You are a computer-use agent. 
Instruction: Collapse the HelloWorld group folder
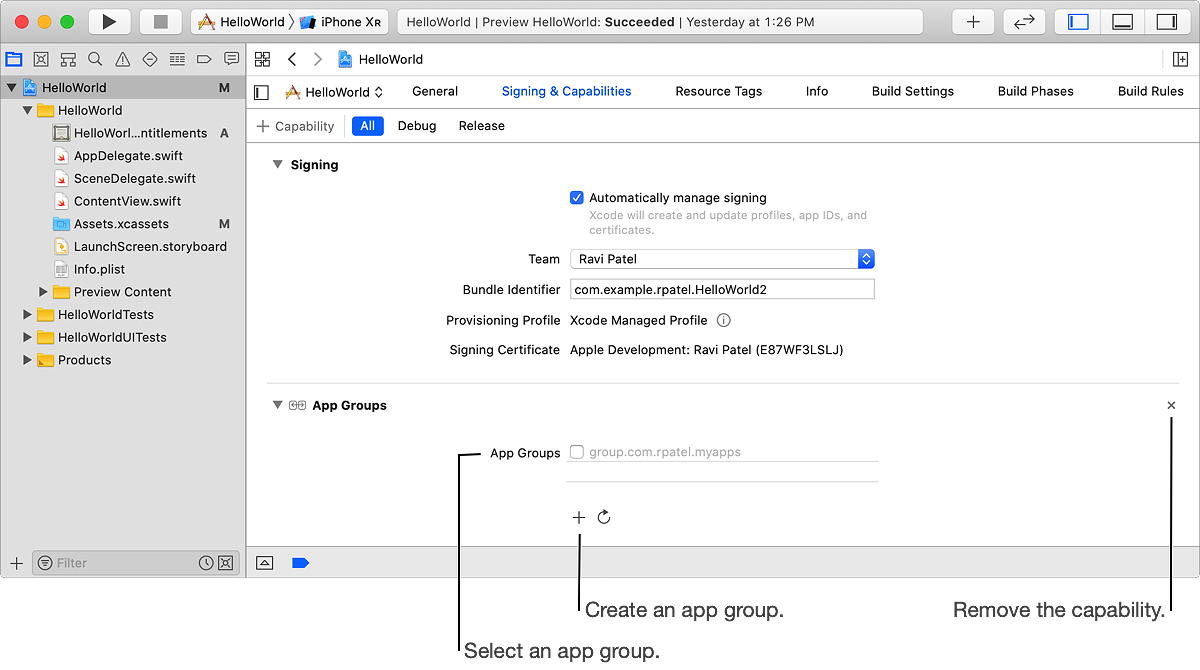point(27,111)
